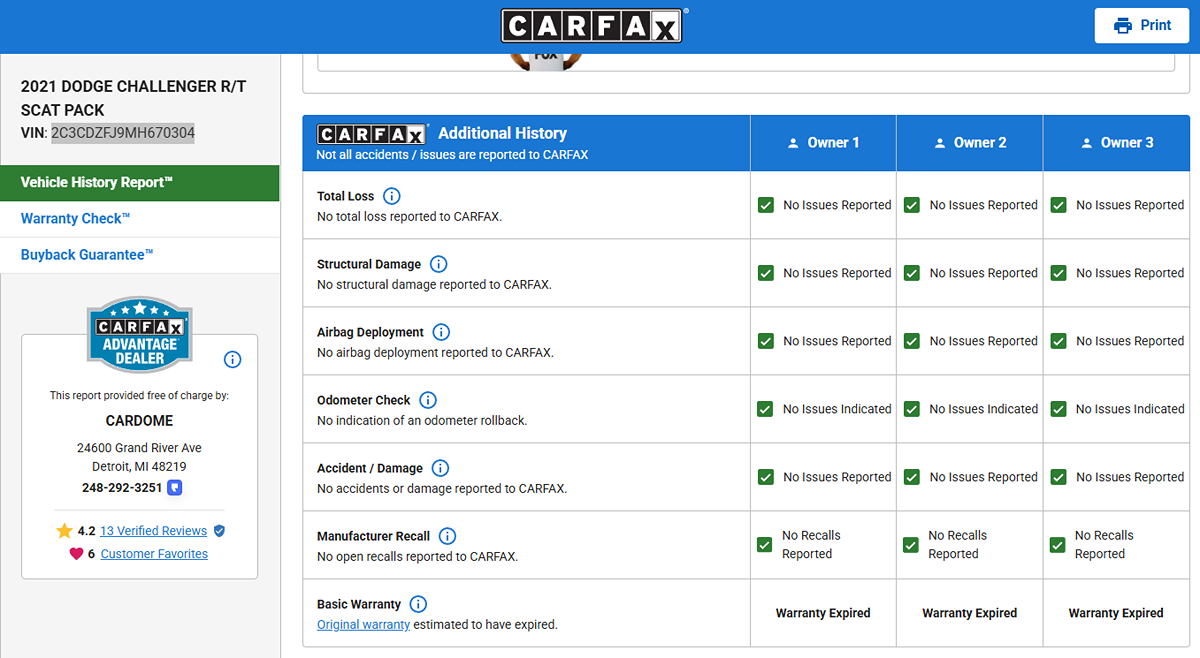Click the Owner 2 person icon
This screenshot has width=1200, height=658.
(x=939, y=143)
